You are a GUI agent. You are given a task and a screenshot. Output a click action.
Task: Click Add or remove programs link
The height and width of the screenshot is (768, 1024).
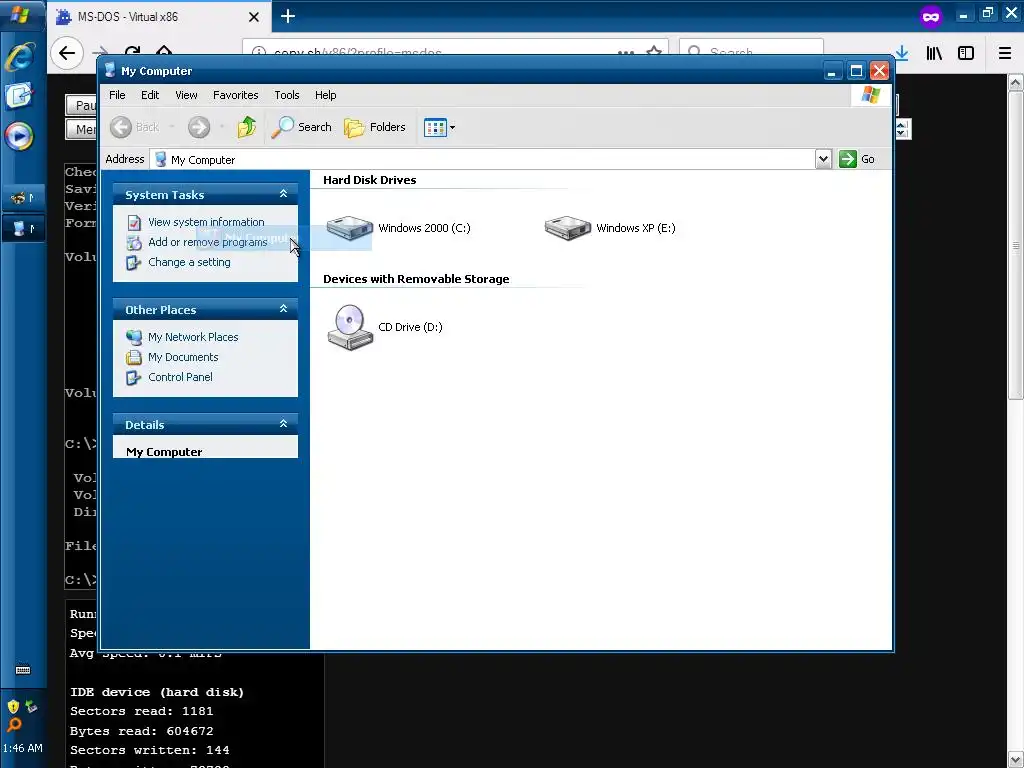(x=208, y=242)
